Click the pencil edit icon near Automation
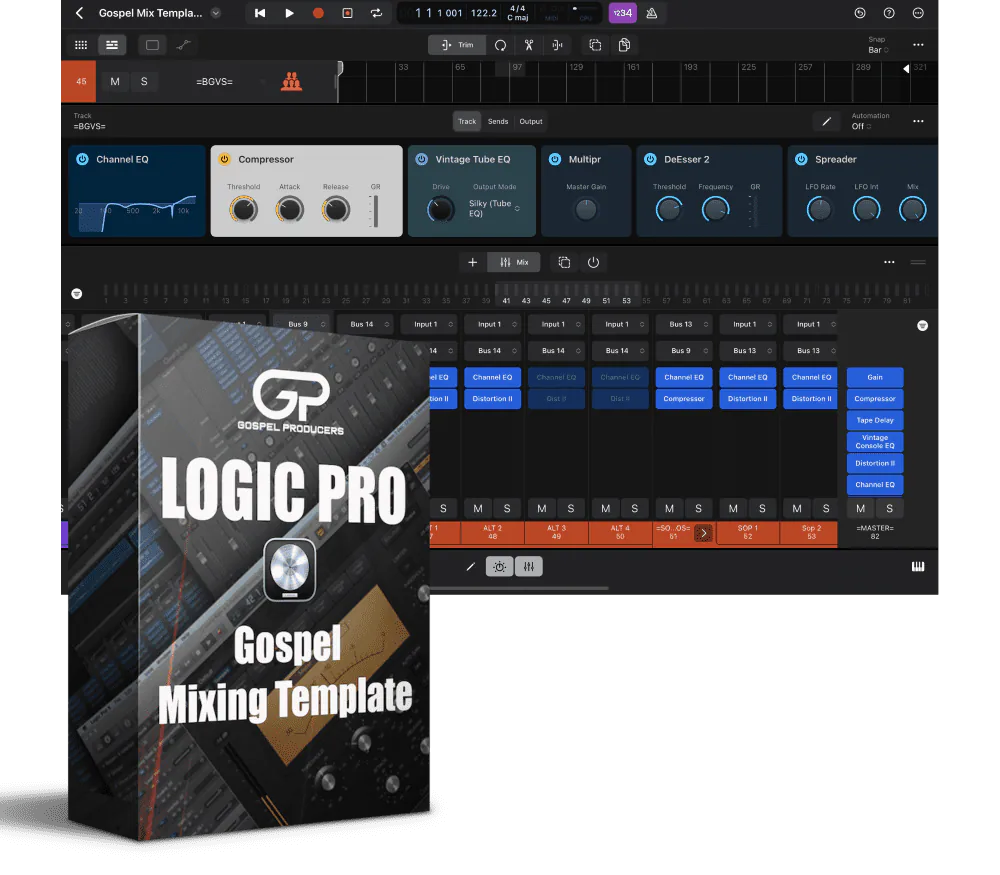The height and width of the screenshot is (875, 1000). click(827, 121)
